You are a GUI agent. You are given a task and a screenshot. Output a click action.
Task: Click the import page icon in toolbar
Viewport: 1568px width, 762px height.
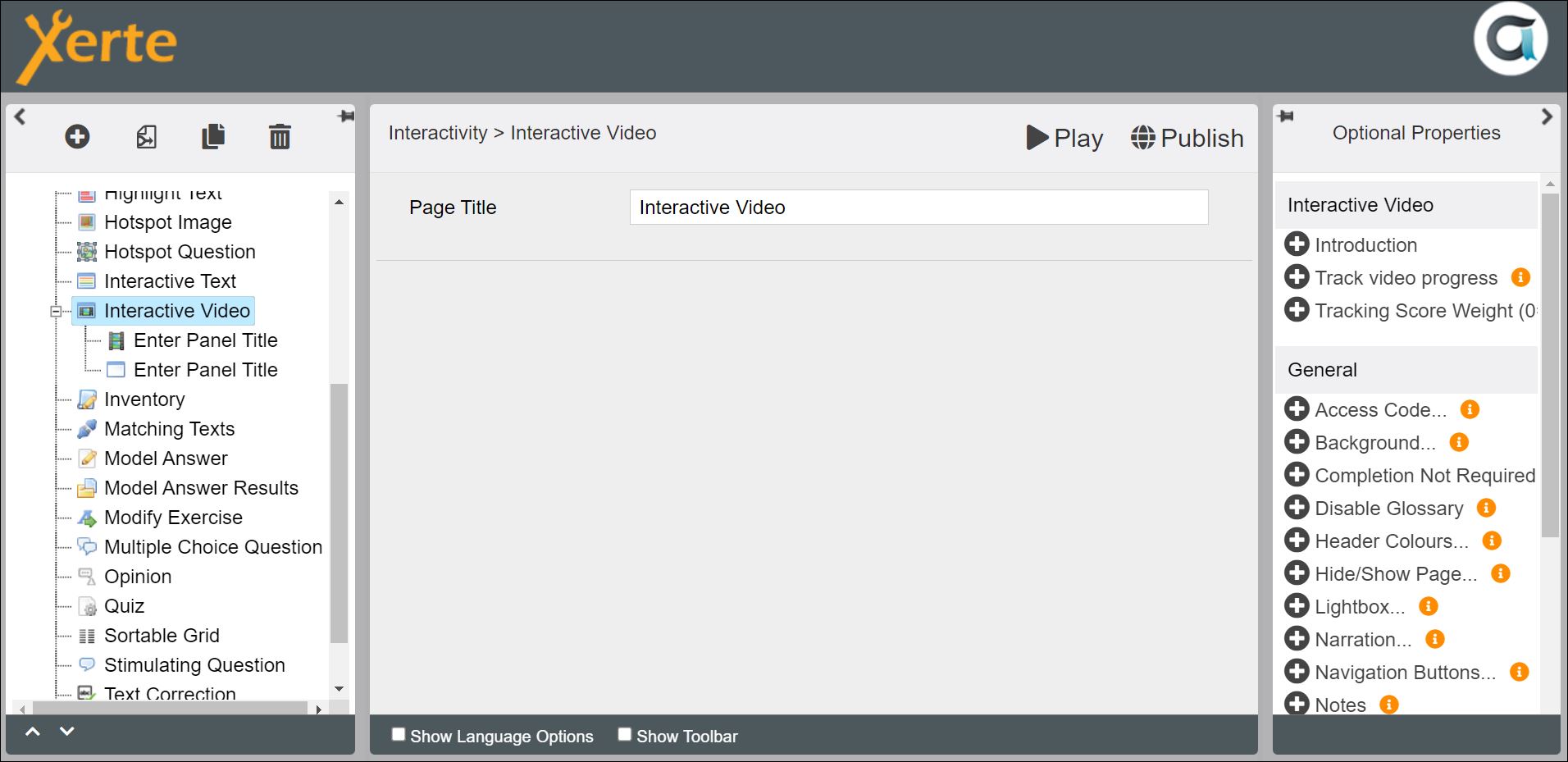pos(146,136)
